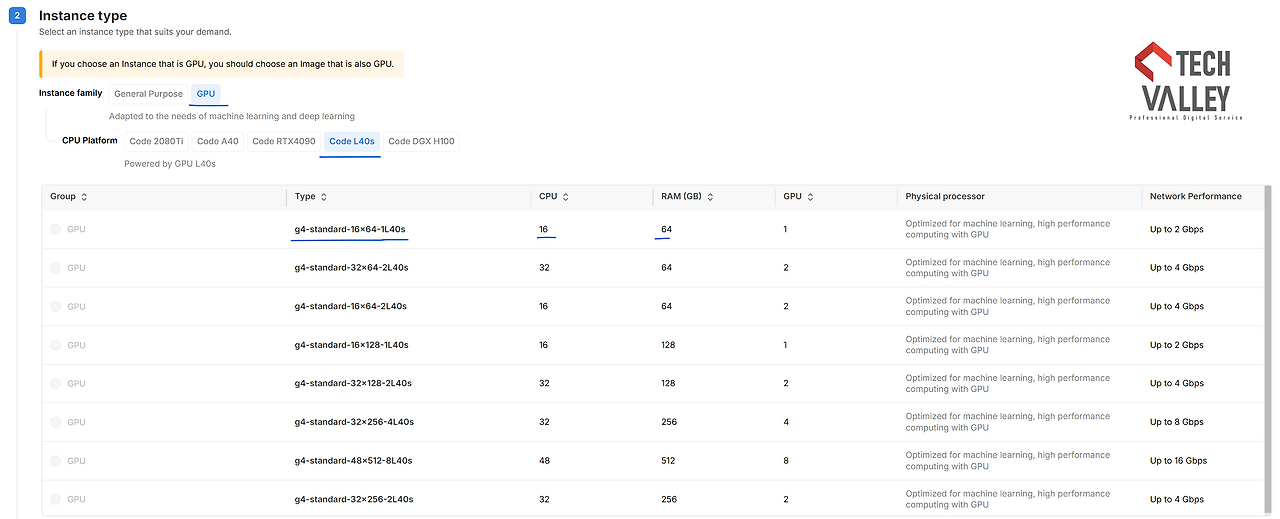Sort by CPU column arrows
Image resolution: width=1280 pixels, height=519 pixels.
click(x=566, y=197)
